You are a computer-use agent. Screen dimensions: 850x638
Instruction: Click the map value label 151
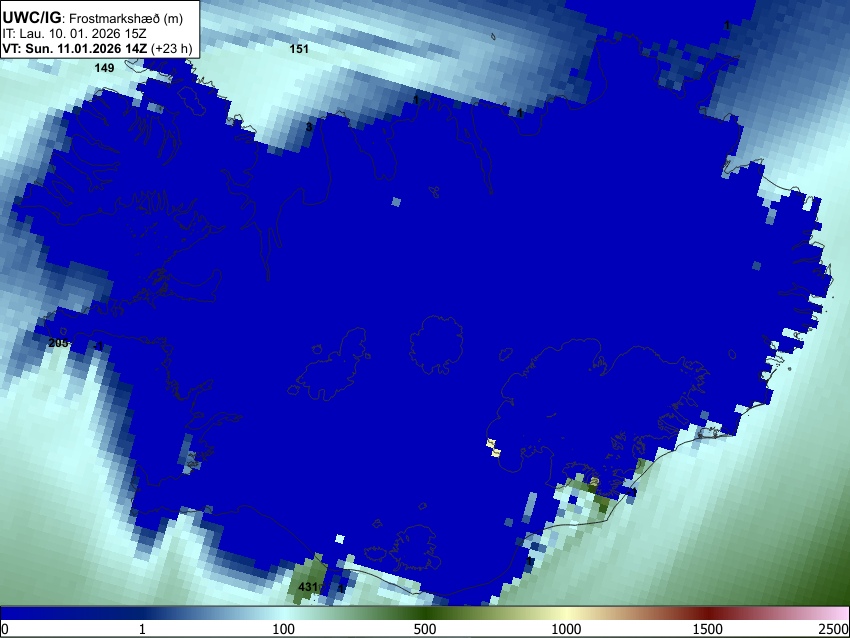click(x=299, y=49)
